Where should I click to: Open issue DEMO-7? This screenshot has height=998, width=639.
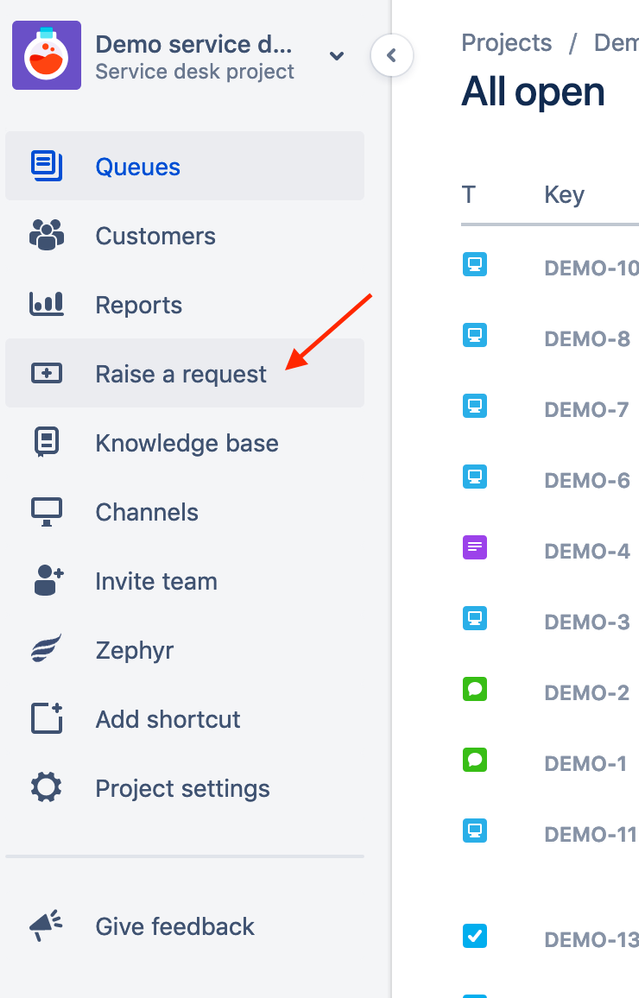pos(586,409)
